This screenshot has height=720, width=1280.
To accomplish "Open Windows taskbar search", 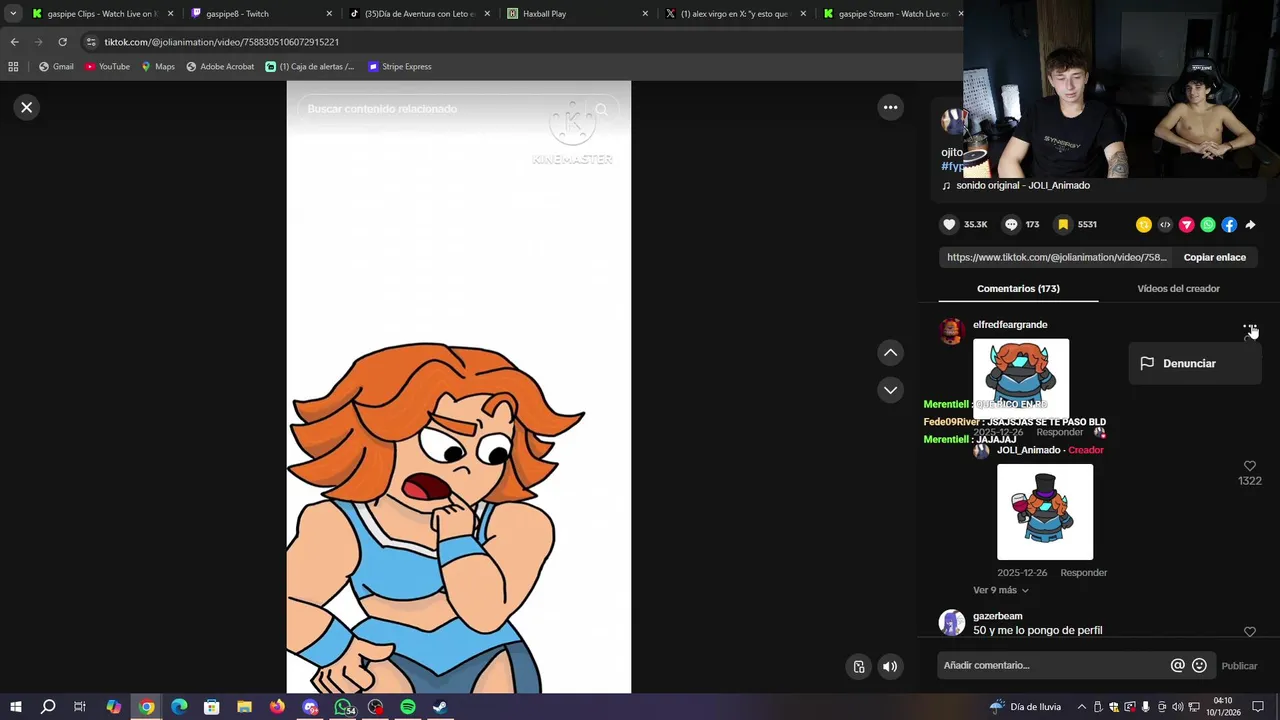I will pos(48,707).
